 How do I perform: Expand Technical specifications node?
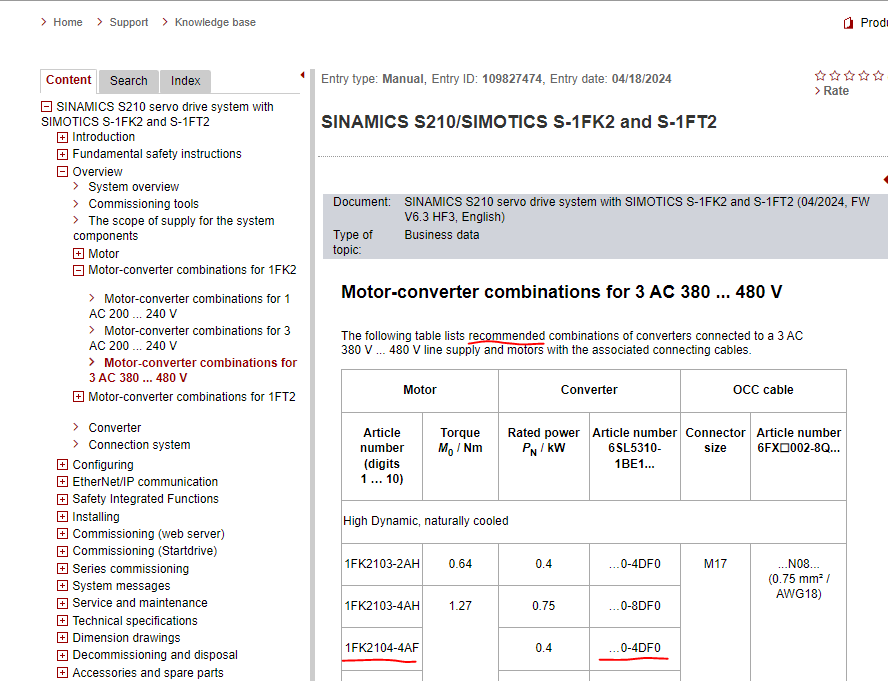62,620
